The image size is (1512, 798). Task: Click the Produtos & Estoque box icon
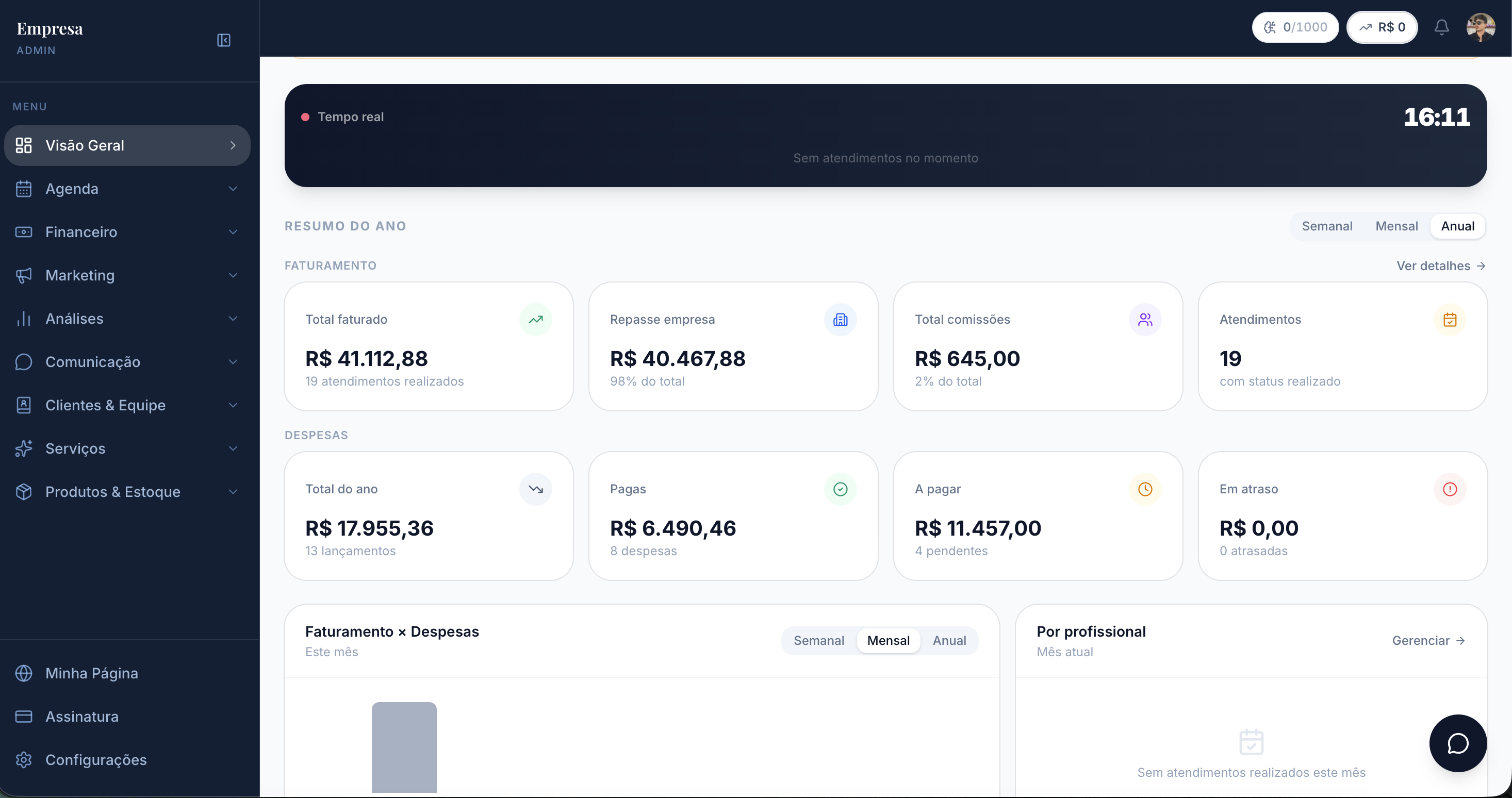click(24, 492)
